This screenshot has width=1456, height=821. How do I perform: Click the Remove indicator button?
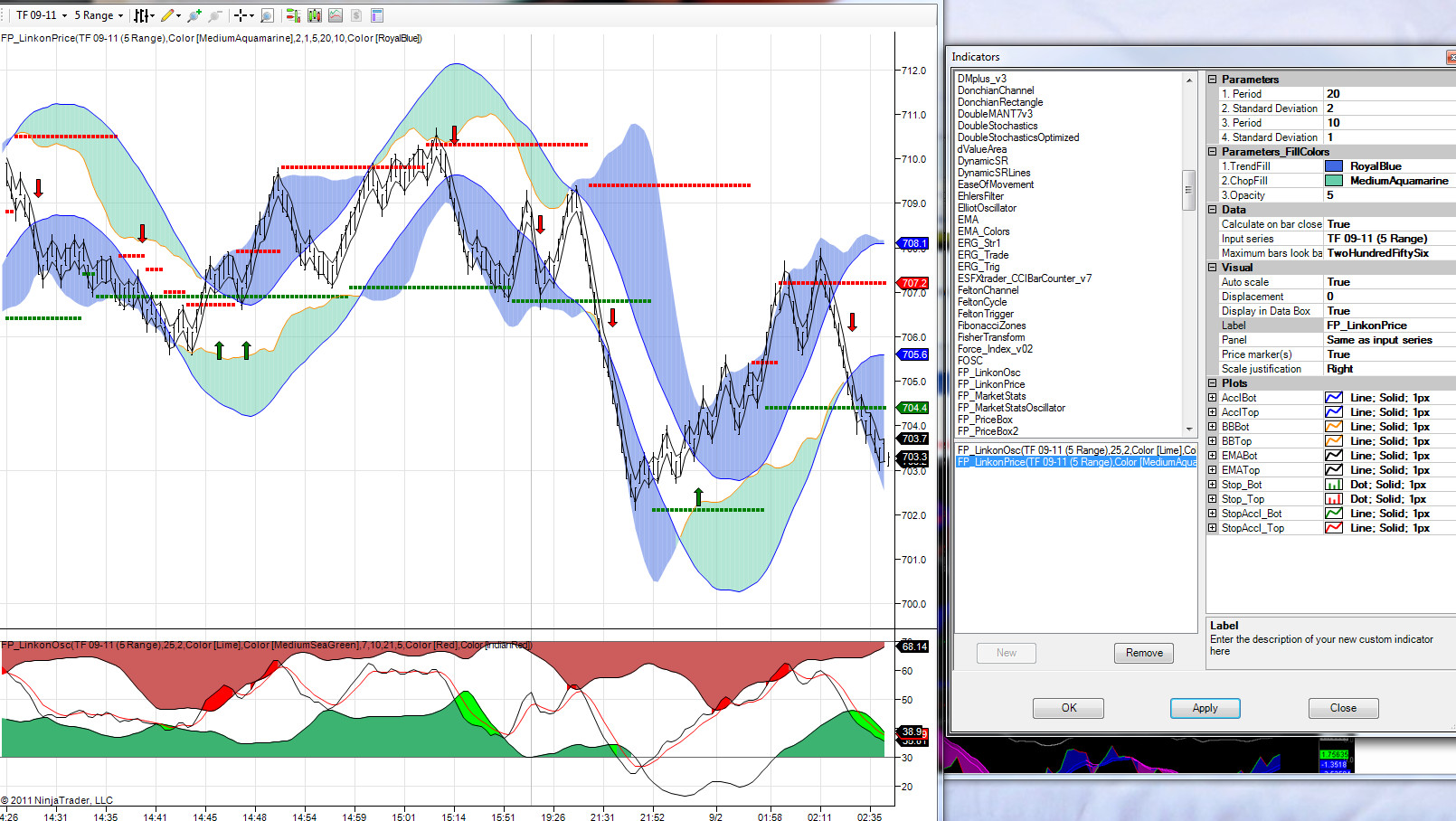(1144, 653)
